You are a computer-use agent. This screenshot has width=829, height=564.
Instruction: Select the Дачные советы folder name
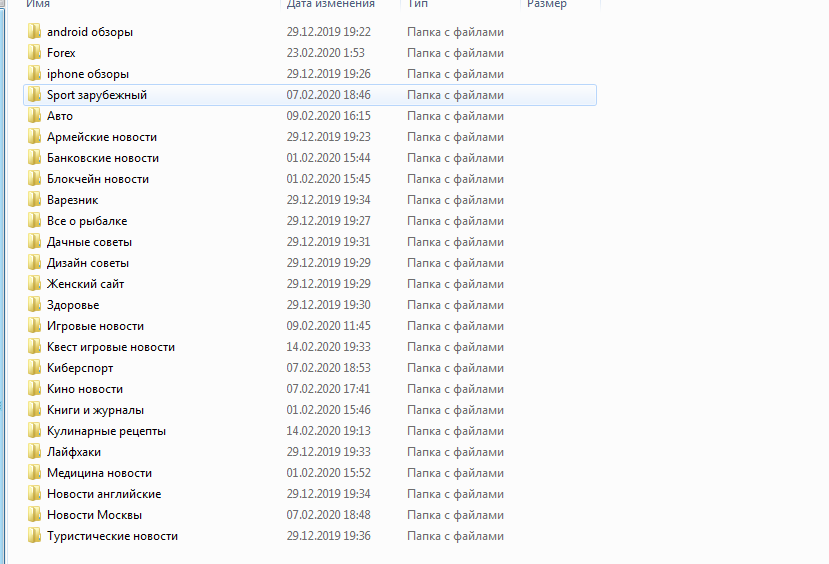(x=89, y=242)
